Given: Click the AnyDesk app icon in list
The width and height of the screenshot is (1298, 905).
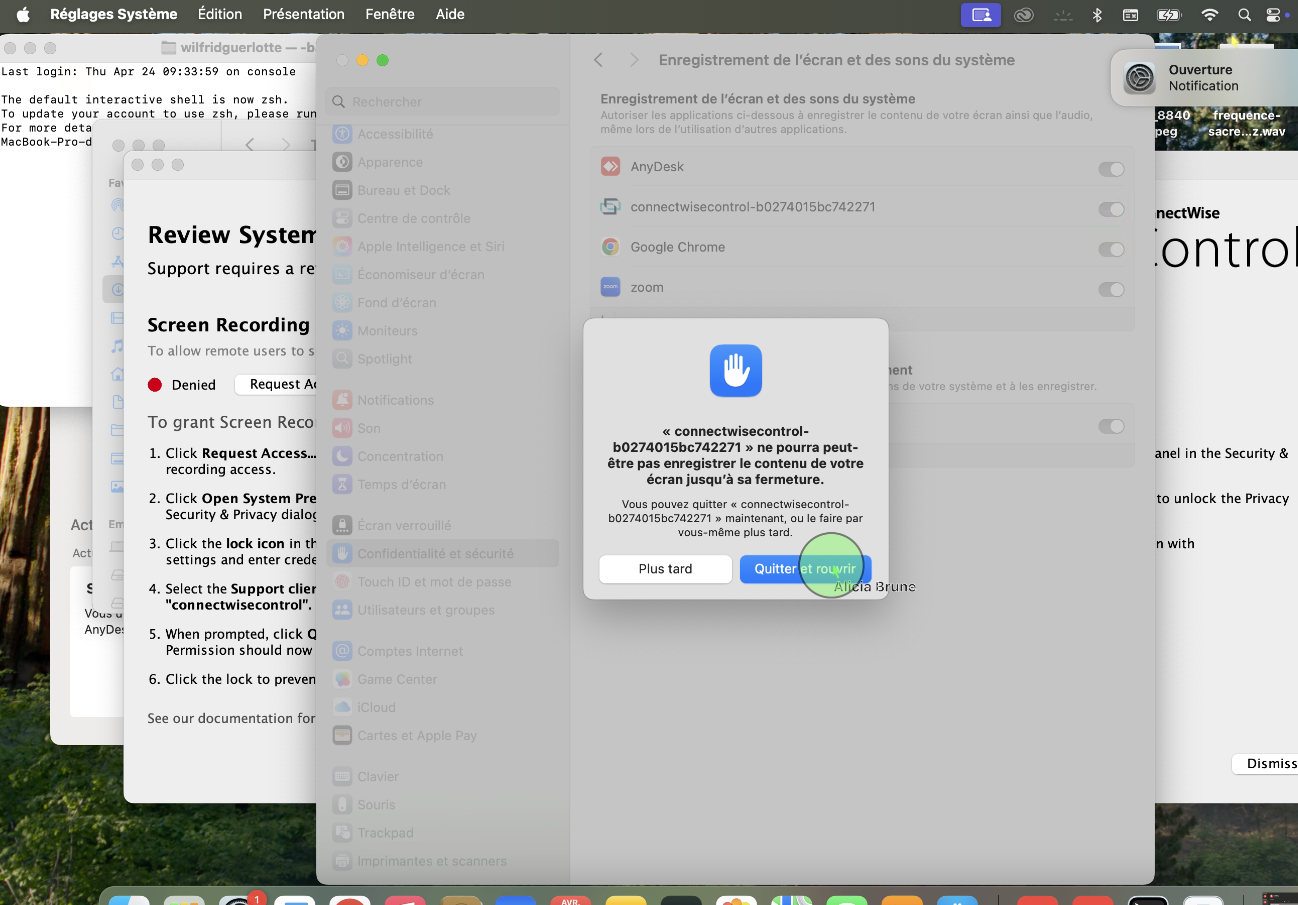Looking at the screenshot, I should click(x=610, y=167).
